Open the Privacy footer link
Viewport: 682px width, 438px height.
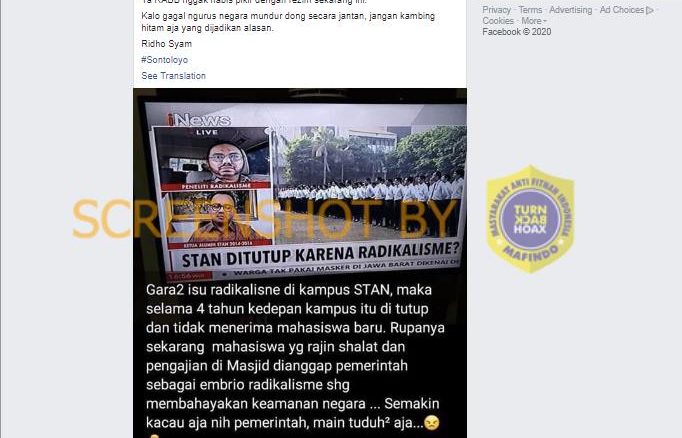point(496,10)
